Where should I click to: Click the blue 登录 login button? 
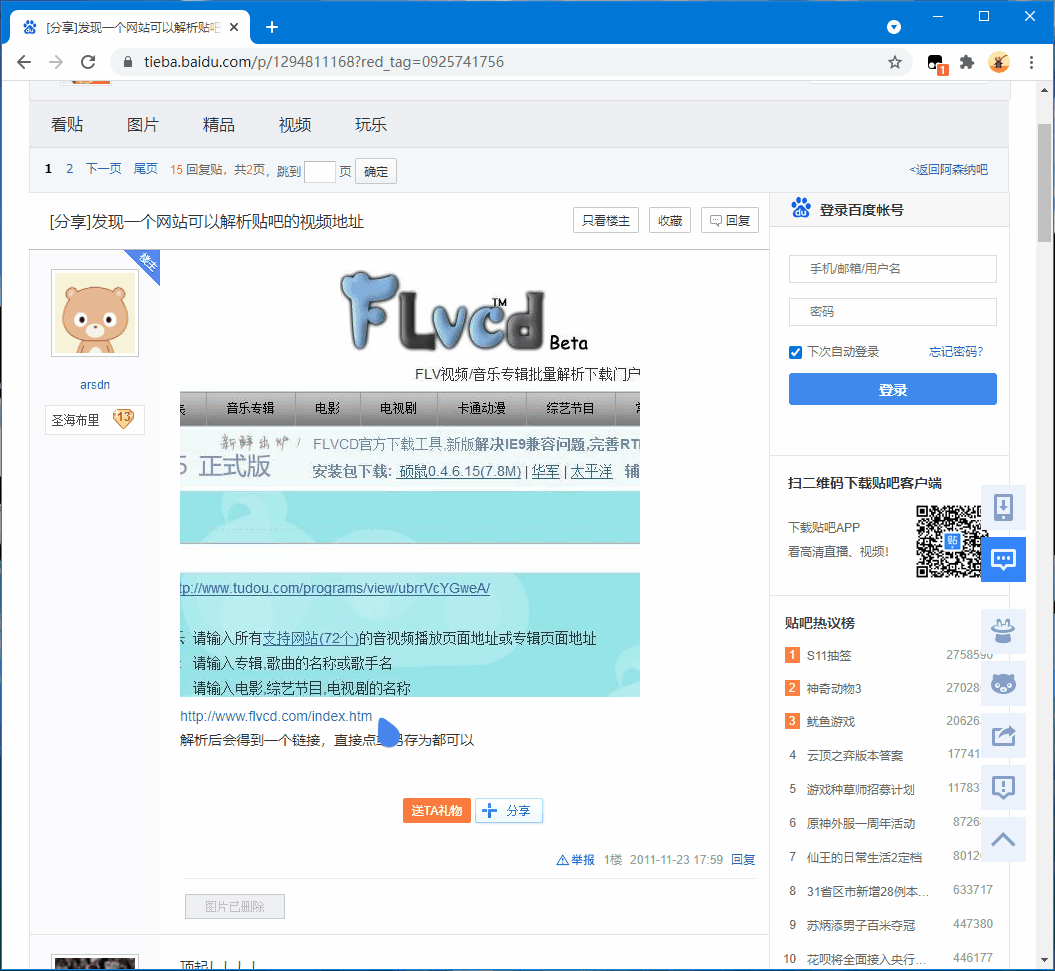[x=892, y=389]
